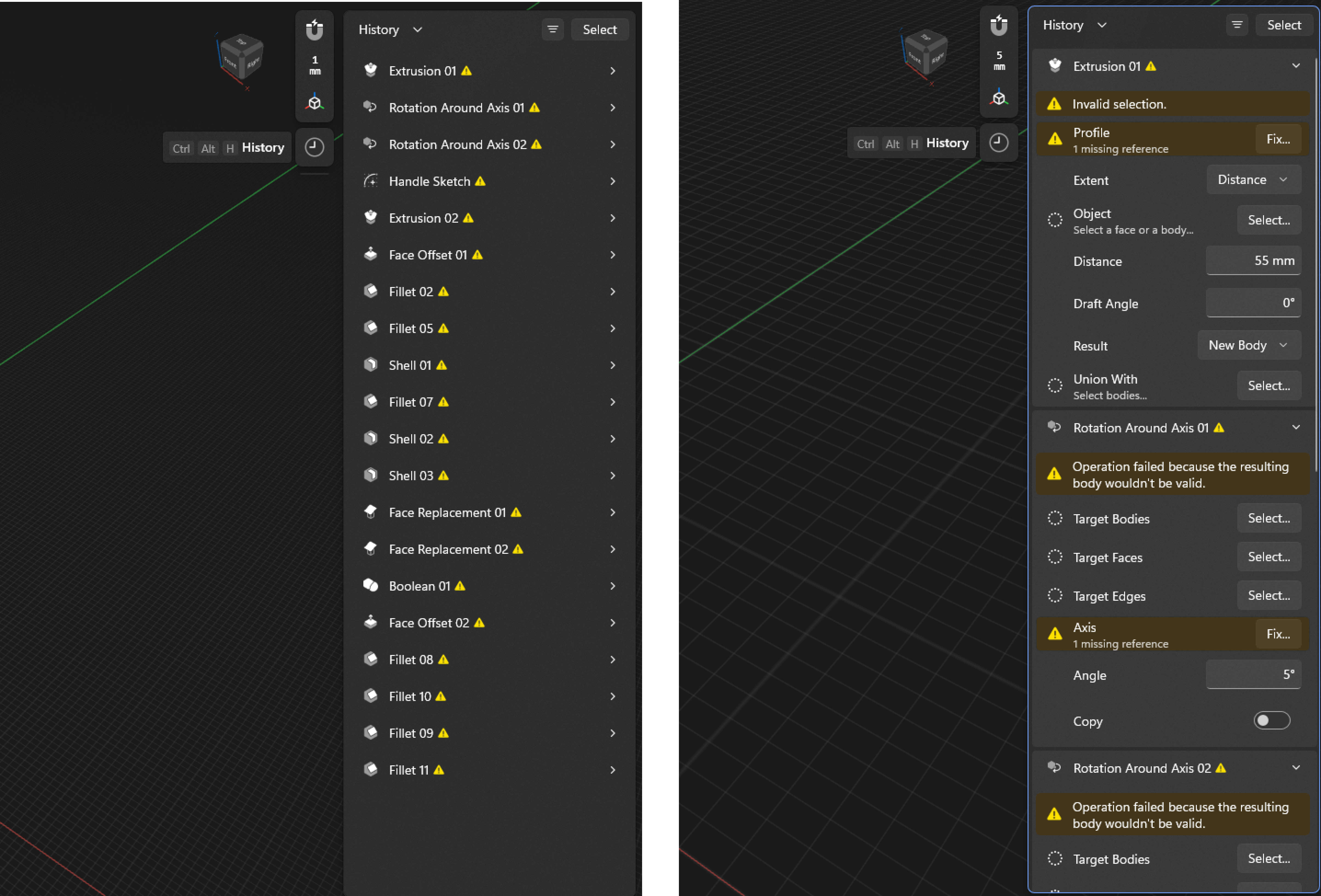Viewport: 1321px width, 896px height.
Task: Open the History dropdown in left panel
Action: [x=390, y=30]
